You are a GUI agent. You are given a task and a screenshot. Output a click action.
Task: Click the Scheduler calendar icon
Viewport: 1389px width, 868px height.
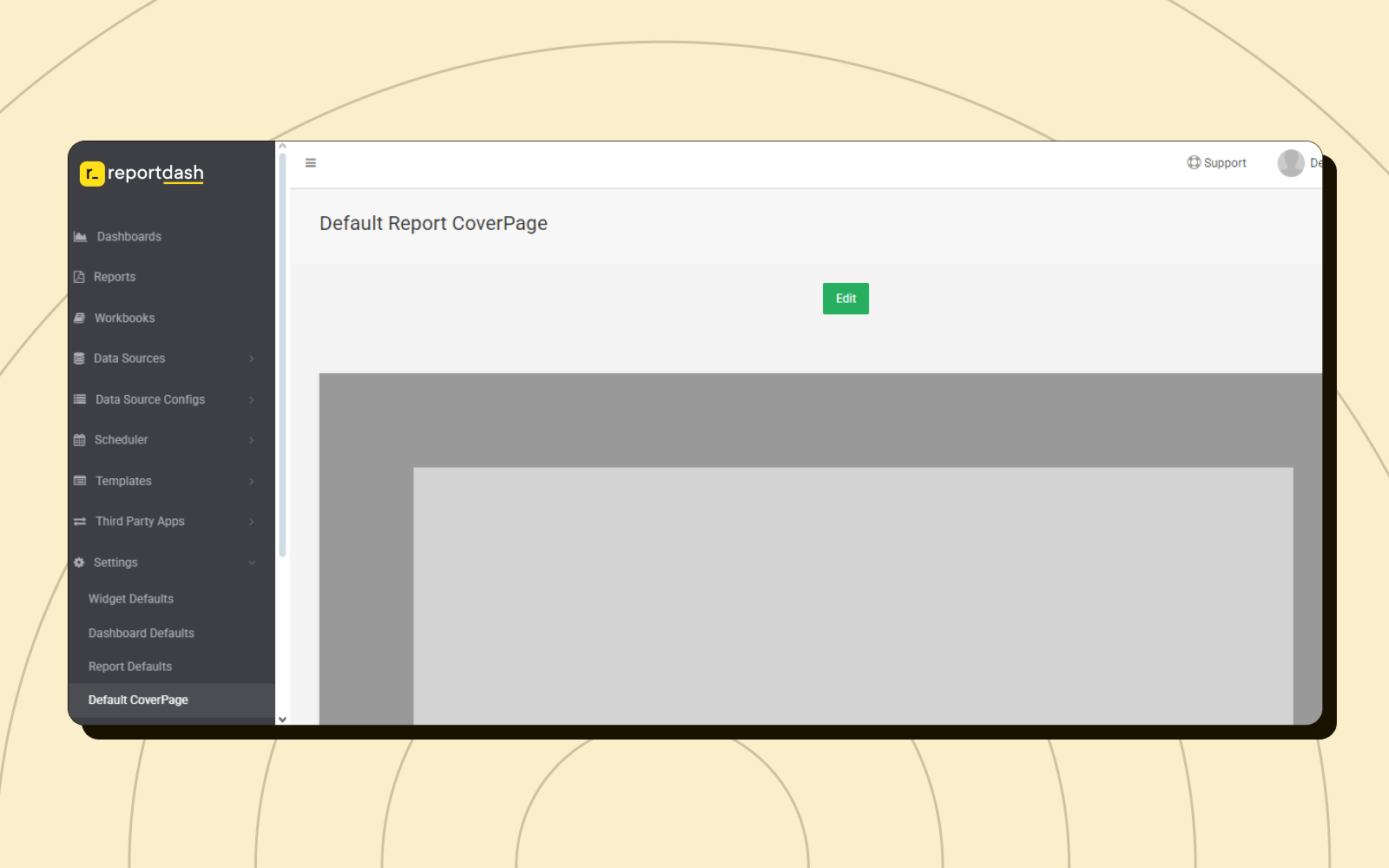pos(80,440)
